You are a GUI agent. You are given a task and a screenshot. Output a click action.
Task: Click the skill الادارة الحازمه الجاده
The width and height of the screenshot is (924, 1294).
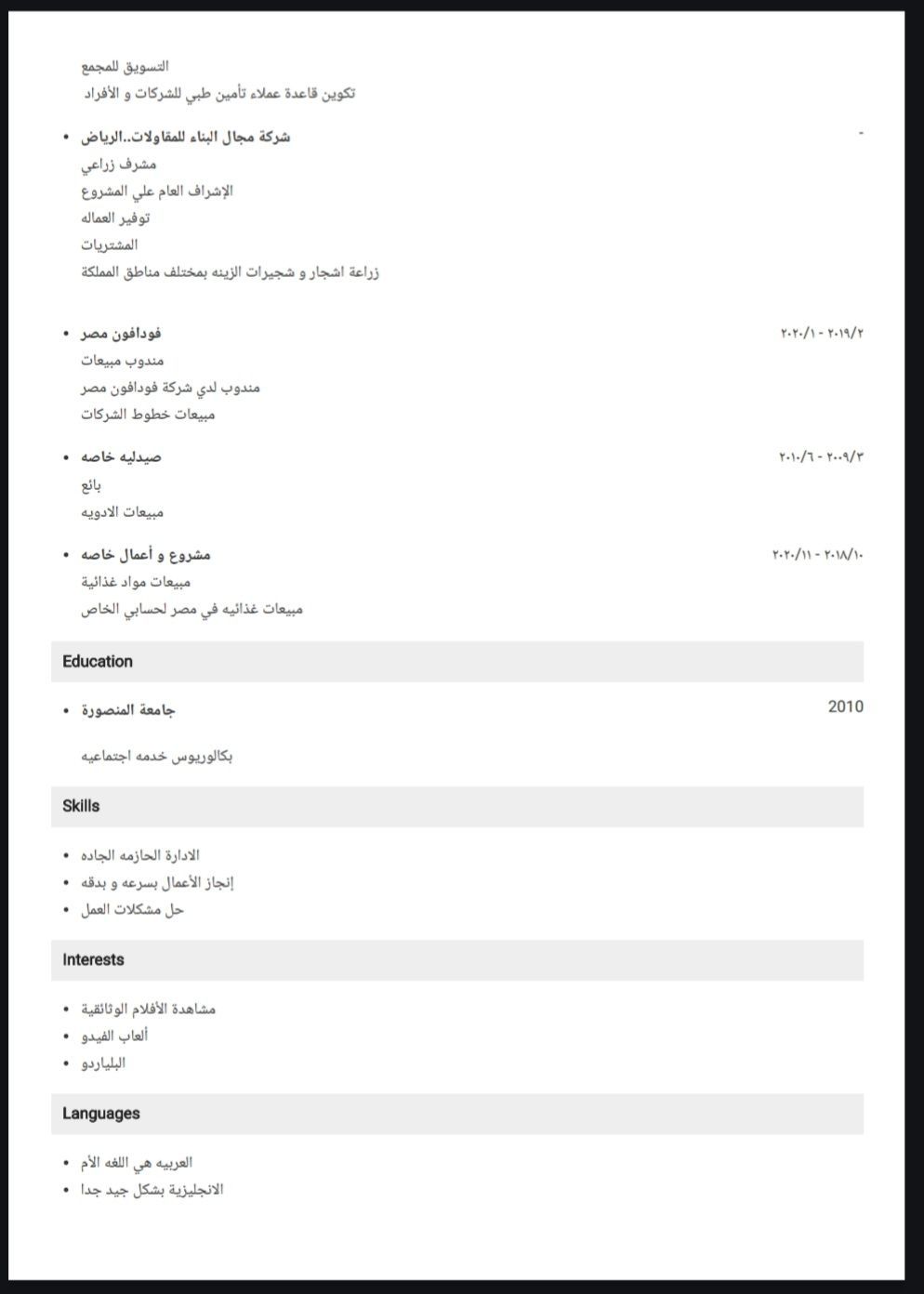point(139,855)
